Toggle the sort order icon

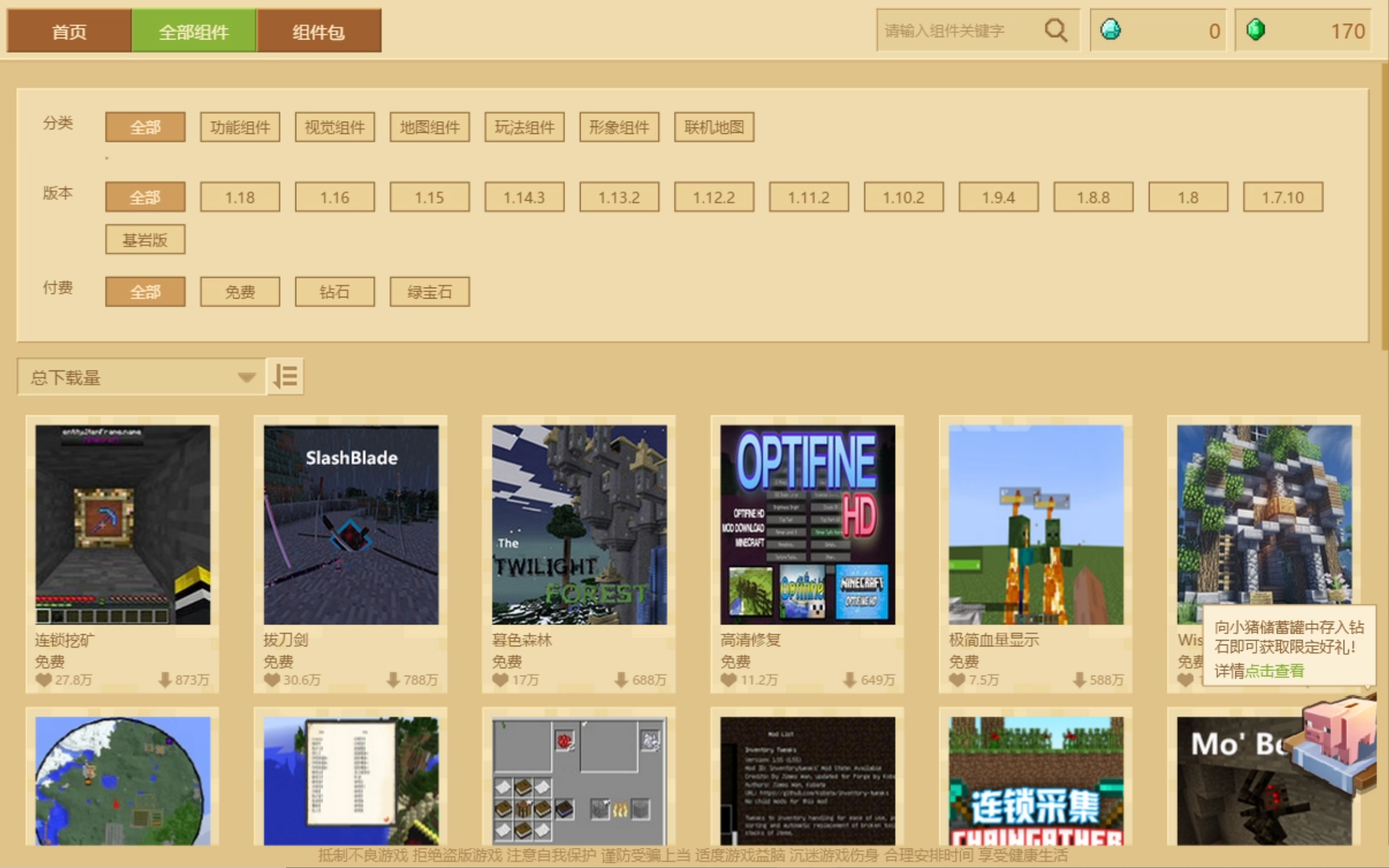coord(286,376)
